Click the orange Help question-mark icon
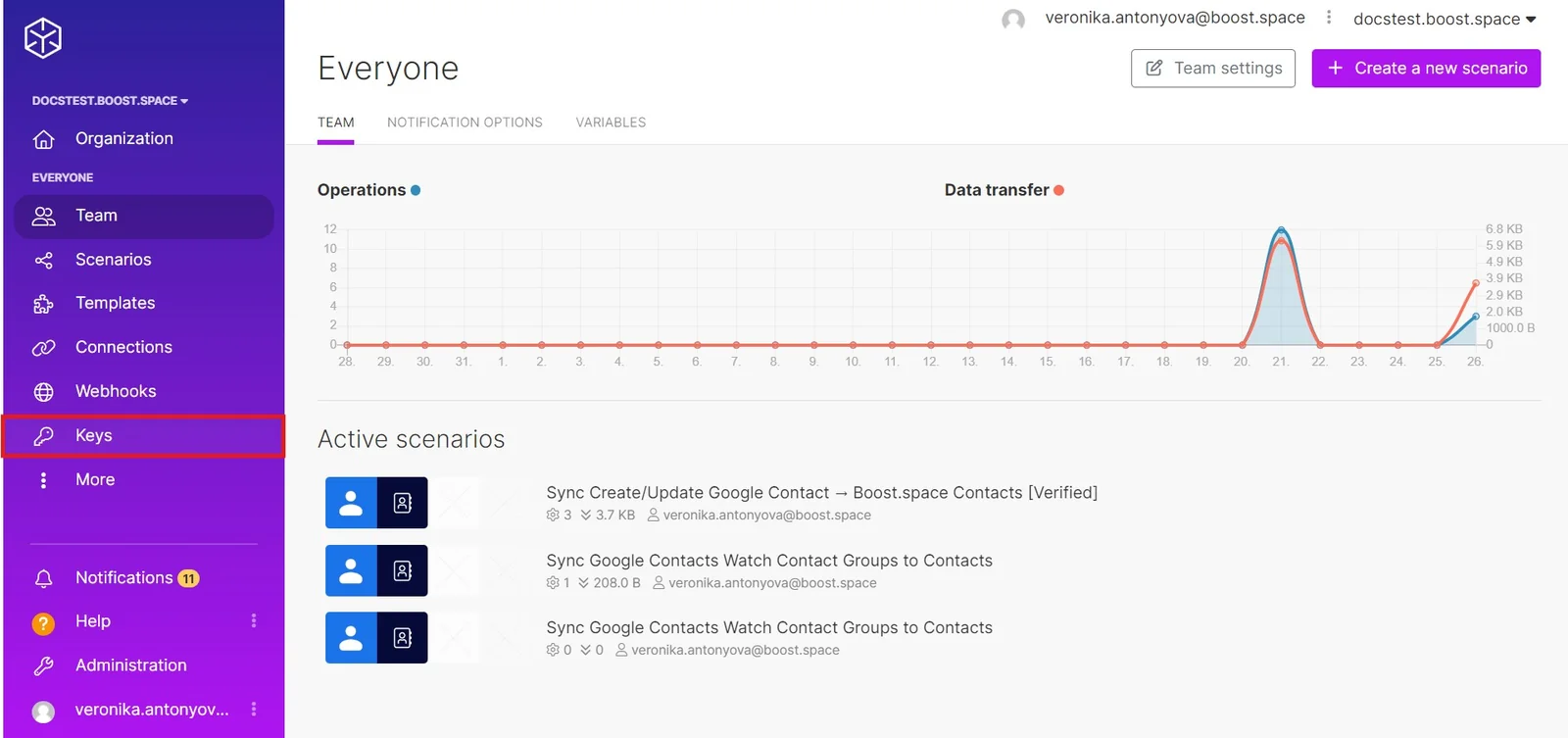Viewport: 1568px width, 738px height. [43, 622]
